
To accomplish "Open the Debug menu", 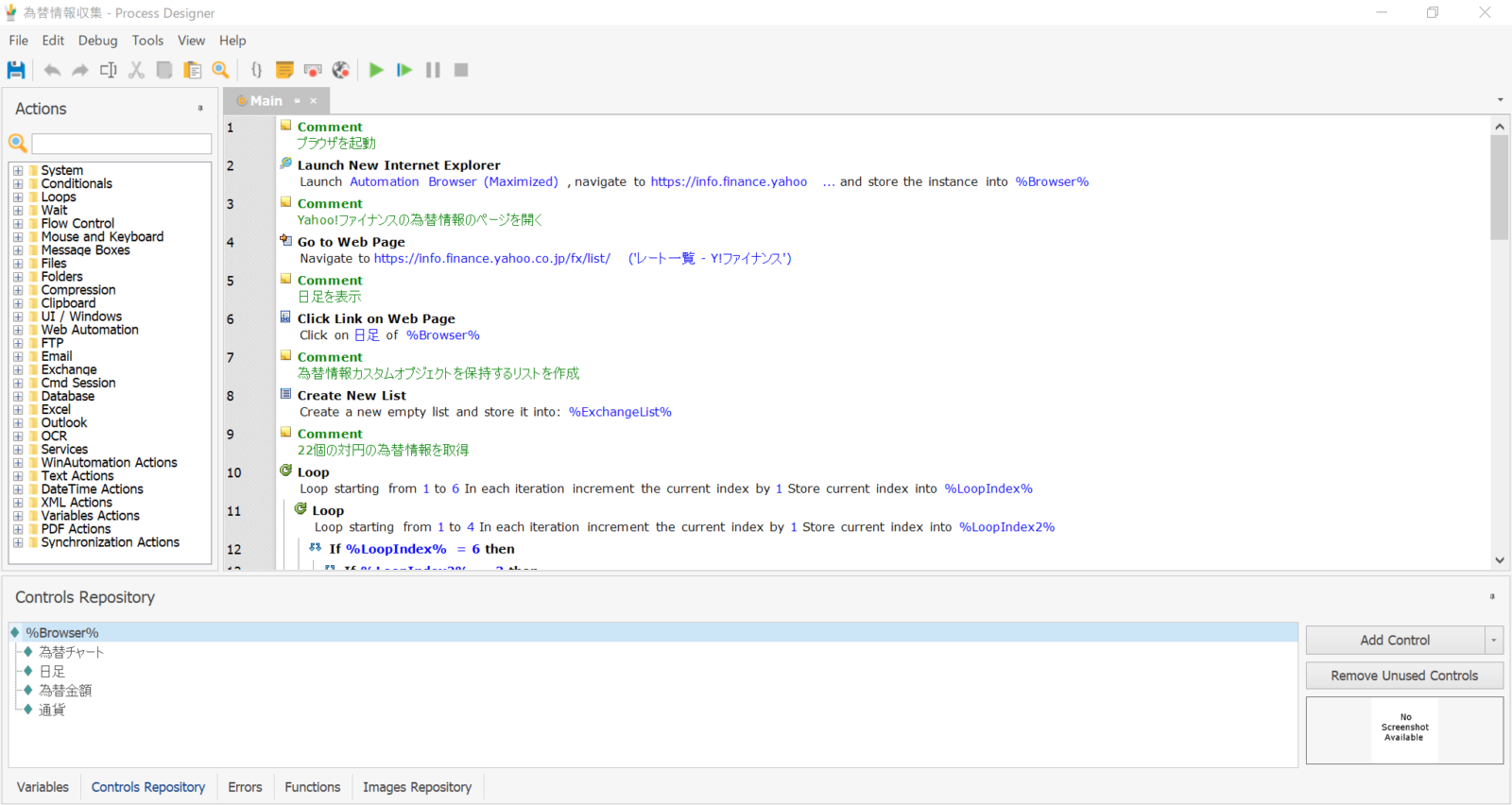I will [97, 41].
